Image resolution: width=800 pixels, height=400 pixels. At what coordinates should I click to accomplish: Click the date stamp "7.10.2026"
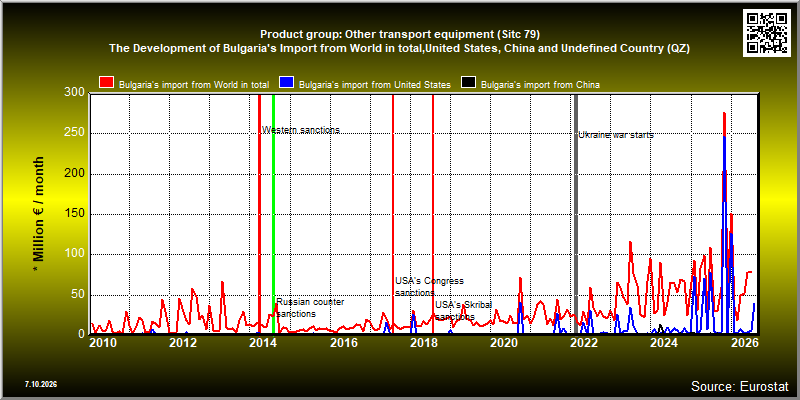click(41, 384)
